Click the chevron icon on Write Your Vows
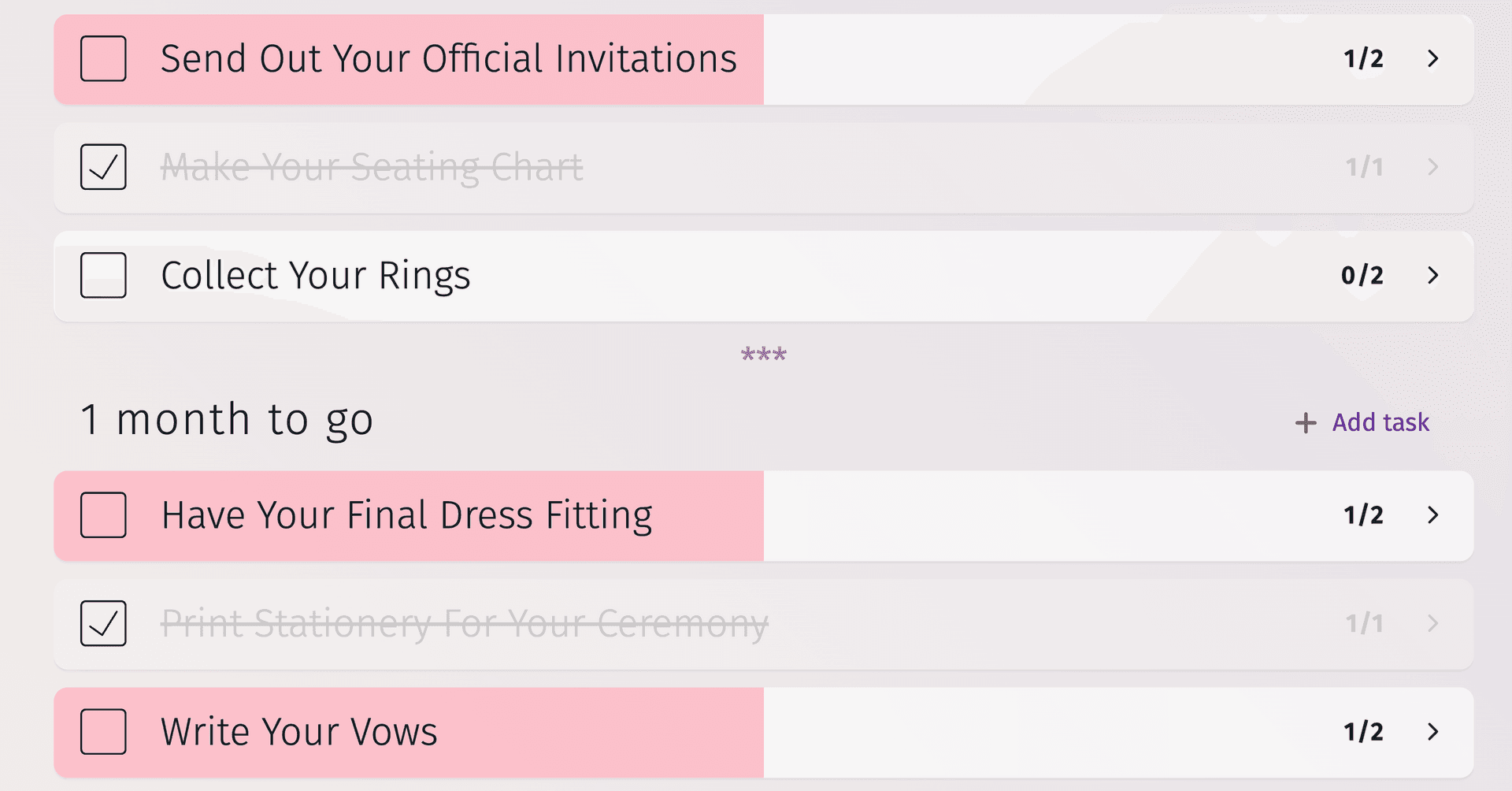Screen dimensions: 1512x791 [x=1434, y=732]
